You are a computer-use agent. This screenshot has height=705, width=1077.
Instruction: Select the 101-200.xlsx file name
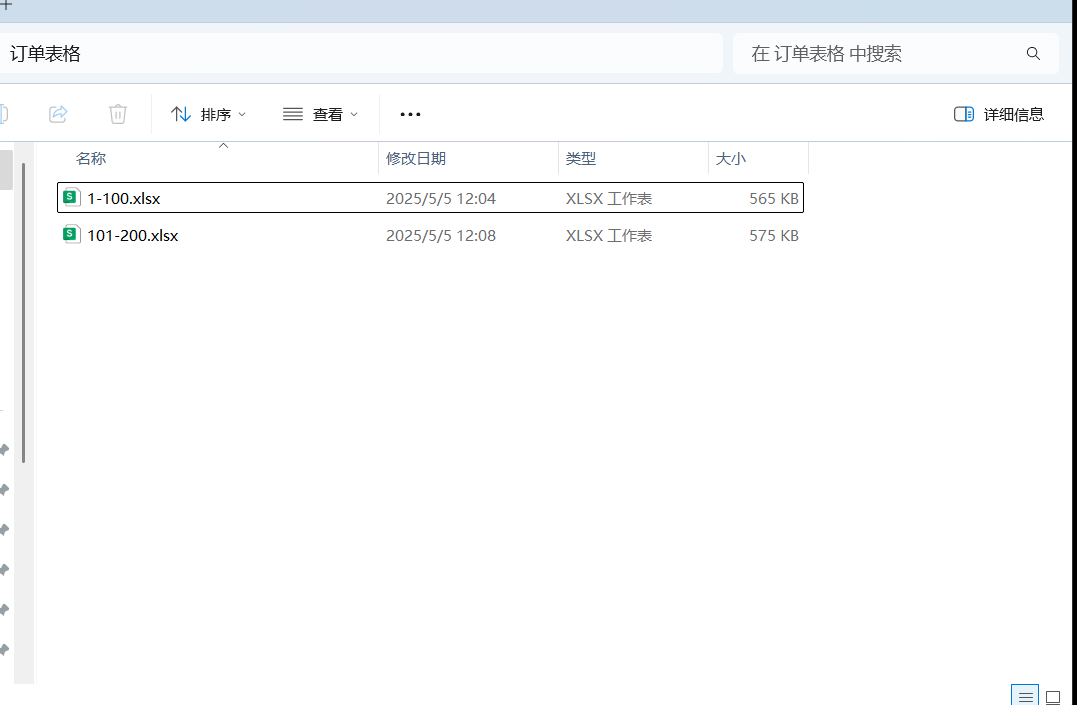click(133, 236)
